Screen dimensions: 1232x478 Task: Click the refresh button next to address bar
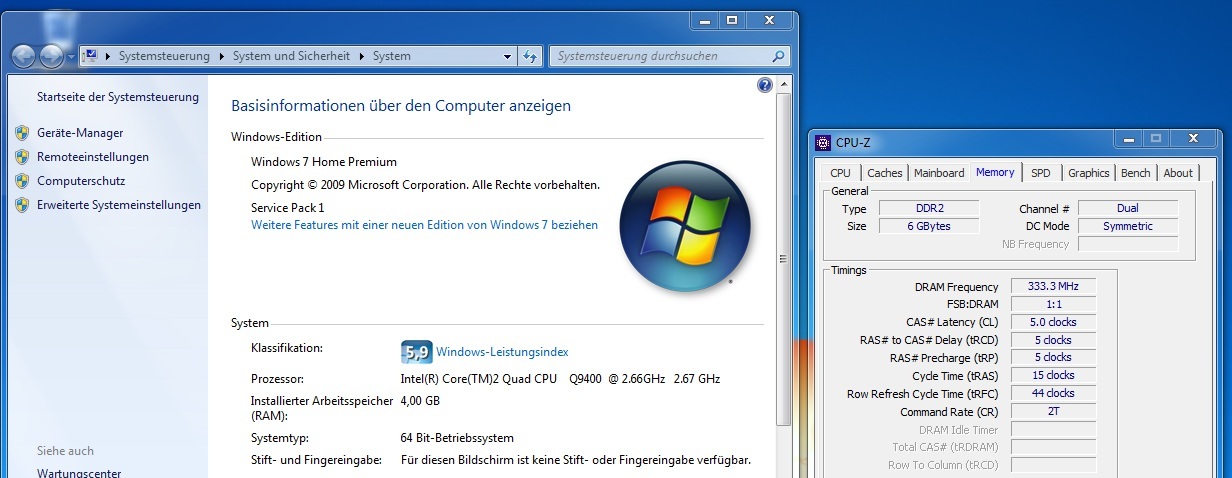click(x=530, y=56)
